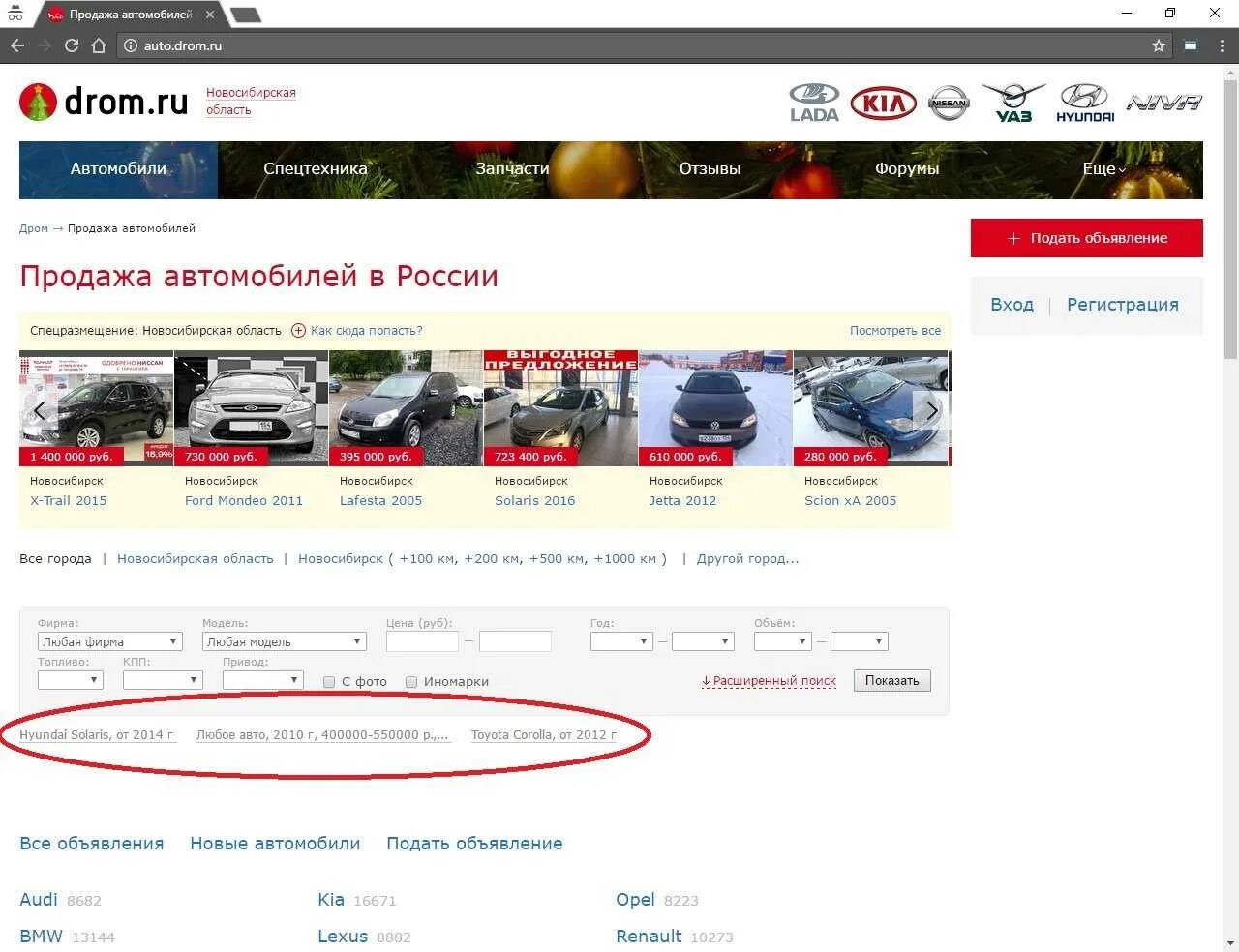Open the 'Автомобили' nav tab
This screenshot has width=1239, height=952.
pos(118,169)
